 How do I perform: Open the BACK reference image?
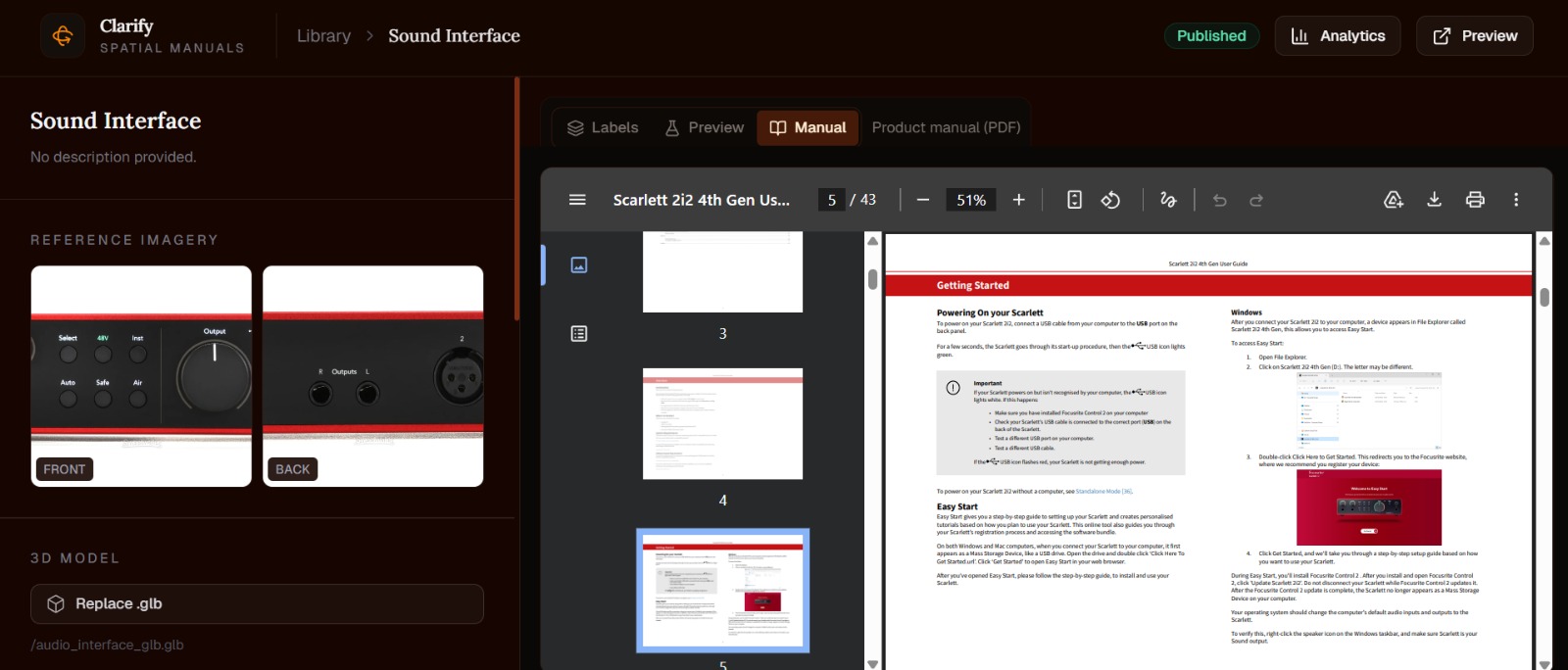click(373, 376)
